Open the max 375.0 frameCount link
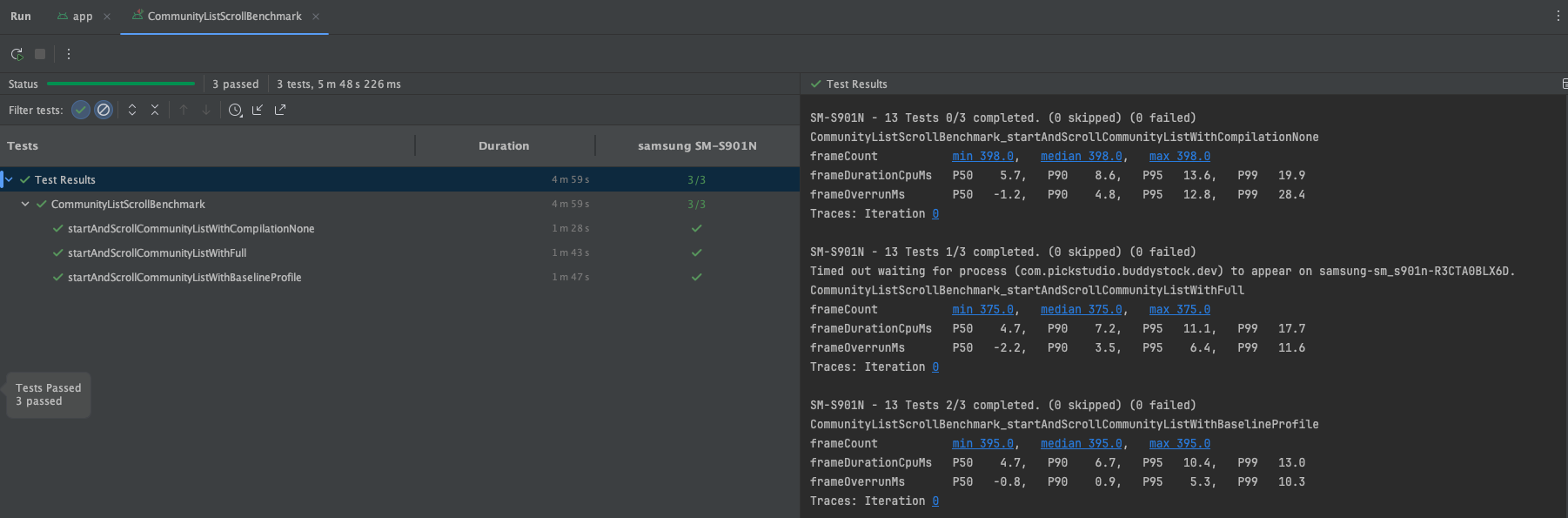This screenshot has width=1568, height=518. point(1180,309)
